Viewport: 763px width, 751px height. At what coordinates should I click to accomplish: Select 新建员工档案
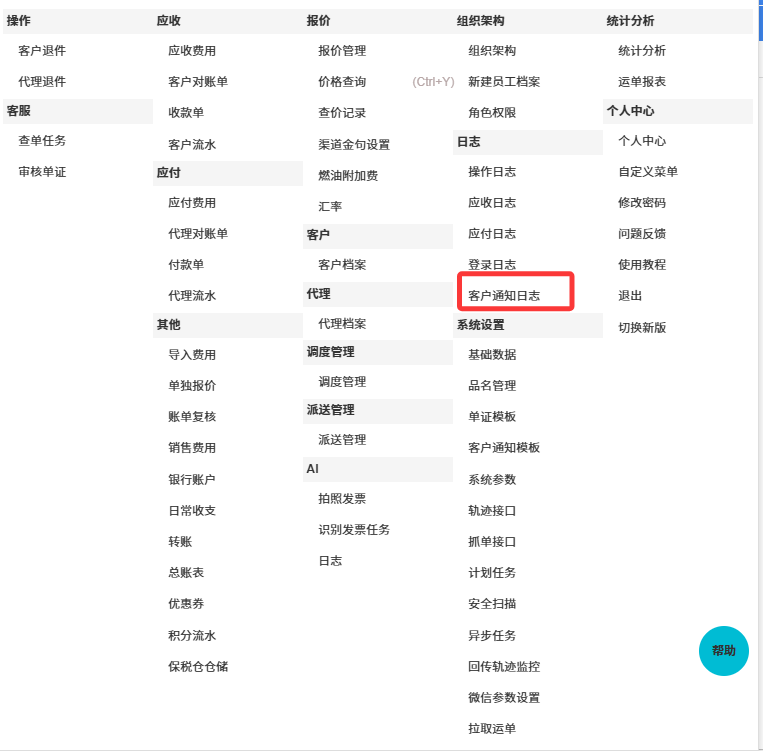(504, 82)
